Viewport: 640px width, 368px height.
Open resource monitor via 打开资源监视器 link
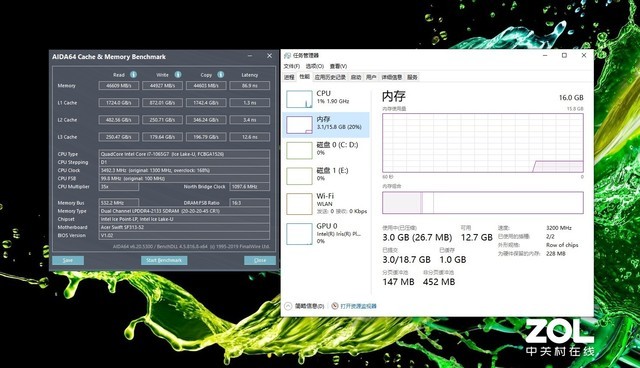(x=358, y=306)
